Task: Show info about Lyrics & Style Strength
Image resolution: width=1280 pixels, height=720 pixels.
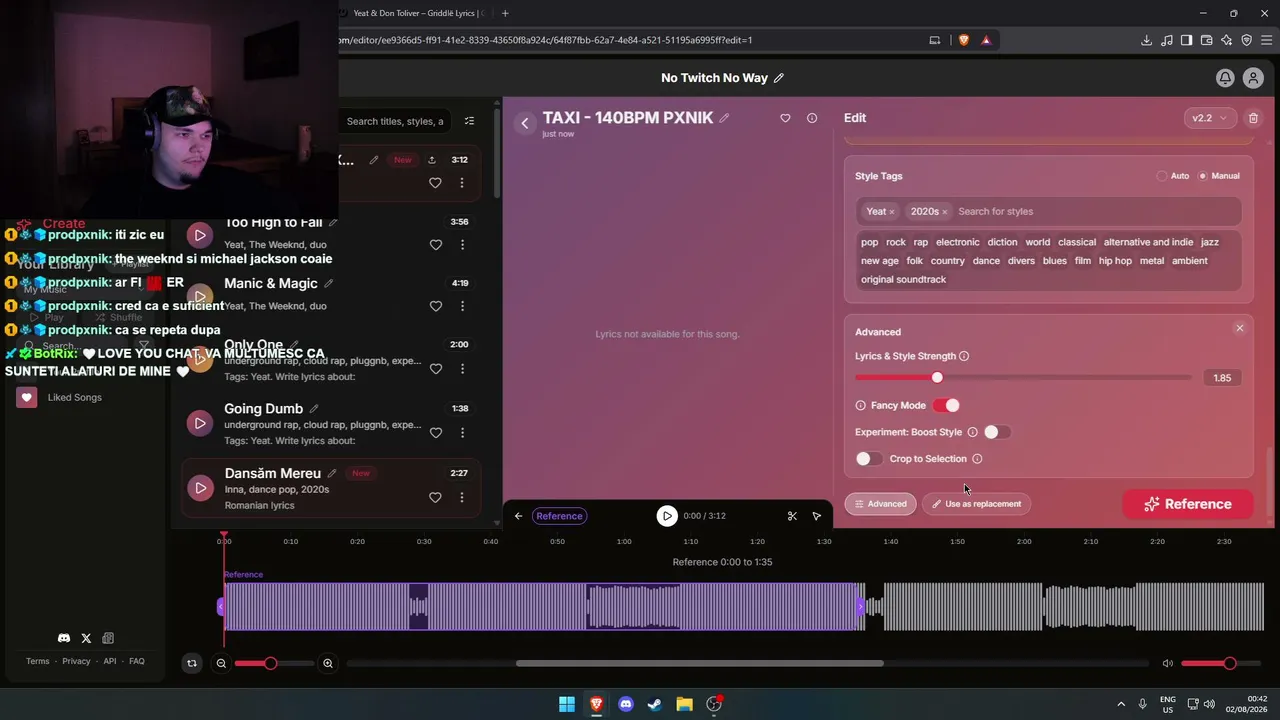Action: 964,356
